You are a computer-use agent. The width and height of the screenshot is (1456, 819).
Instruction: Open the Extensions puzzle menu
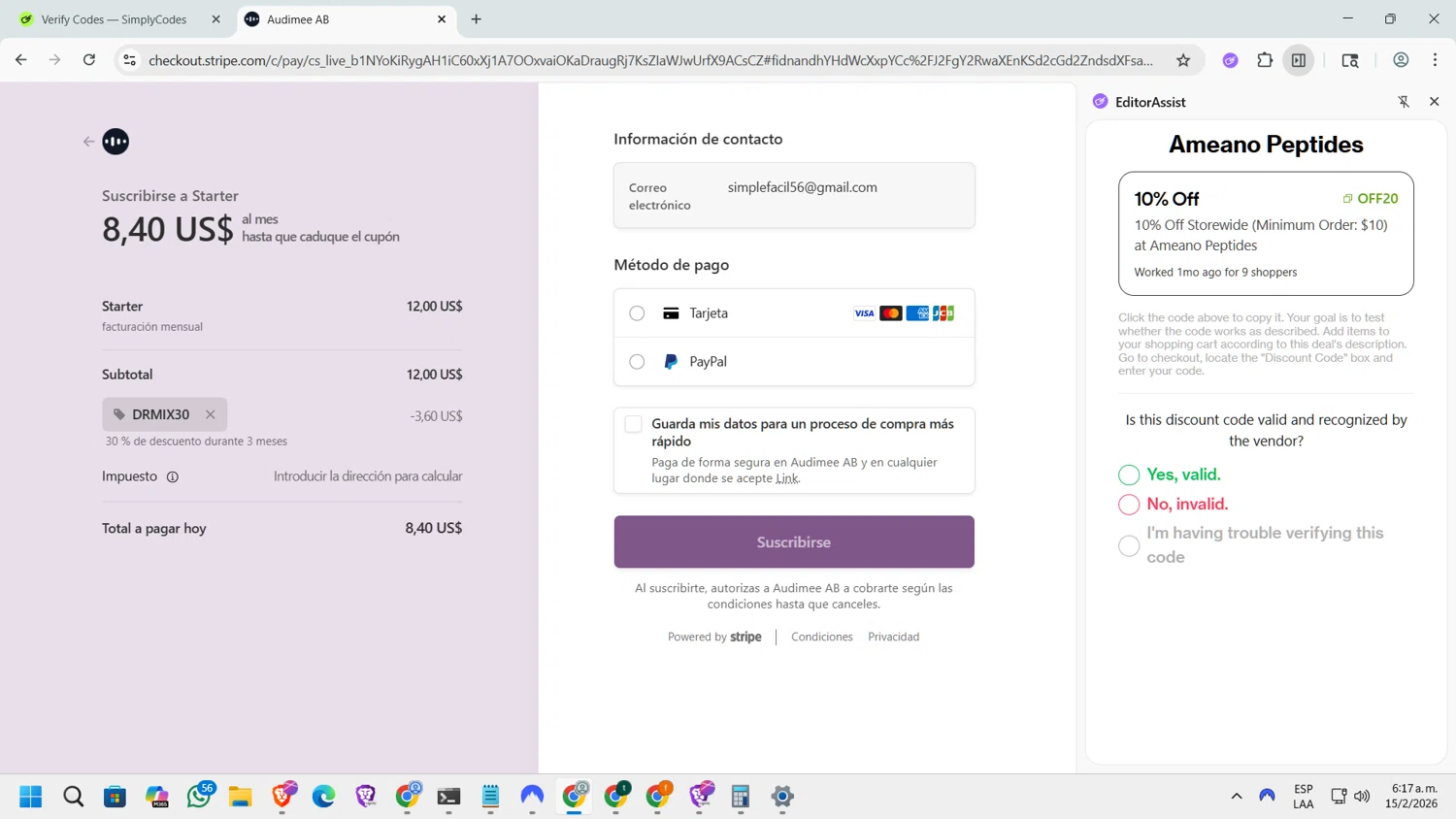point(1265,60)
